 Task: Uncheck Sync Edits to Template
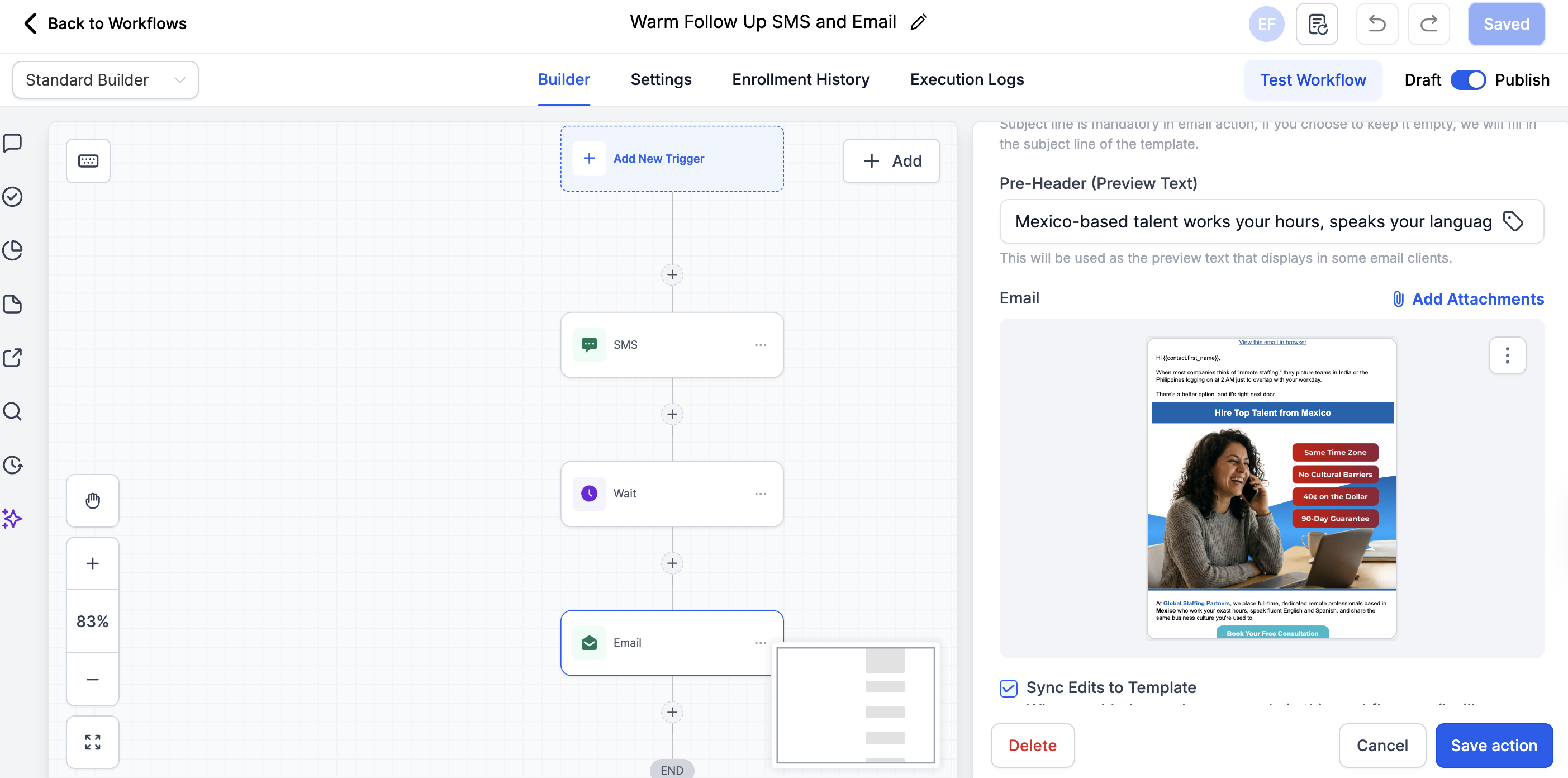pyautogui.click(x=1008, y=688)
